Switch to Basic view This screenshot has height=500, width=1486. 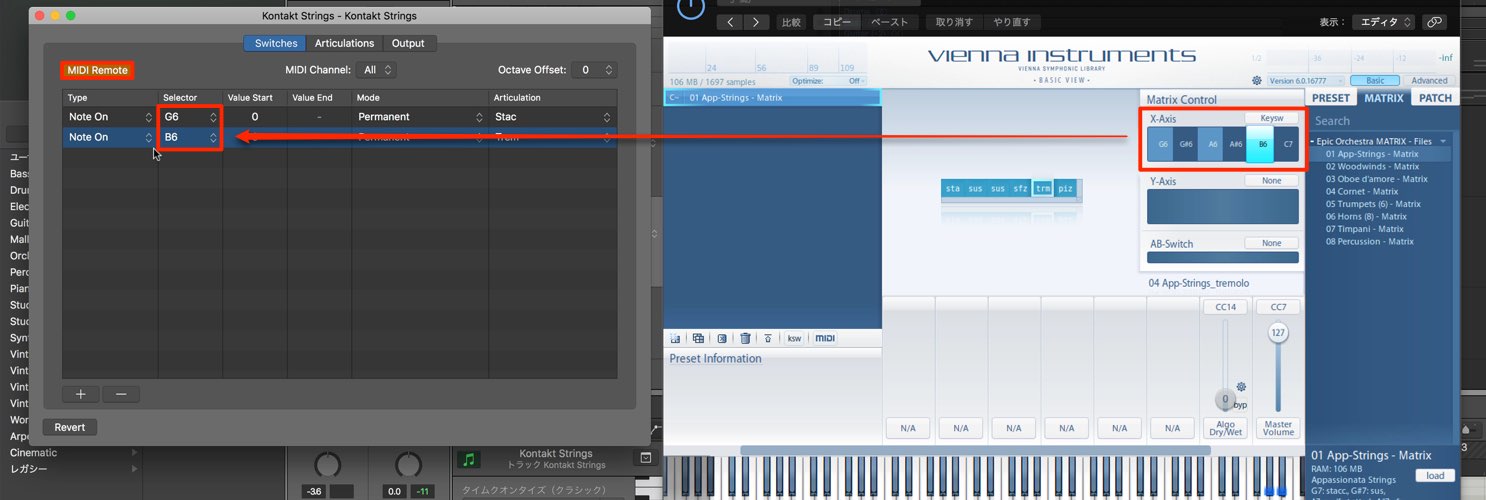1375,80
